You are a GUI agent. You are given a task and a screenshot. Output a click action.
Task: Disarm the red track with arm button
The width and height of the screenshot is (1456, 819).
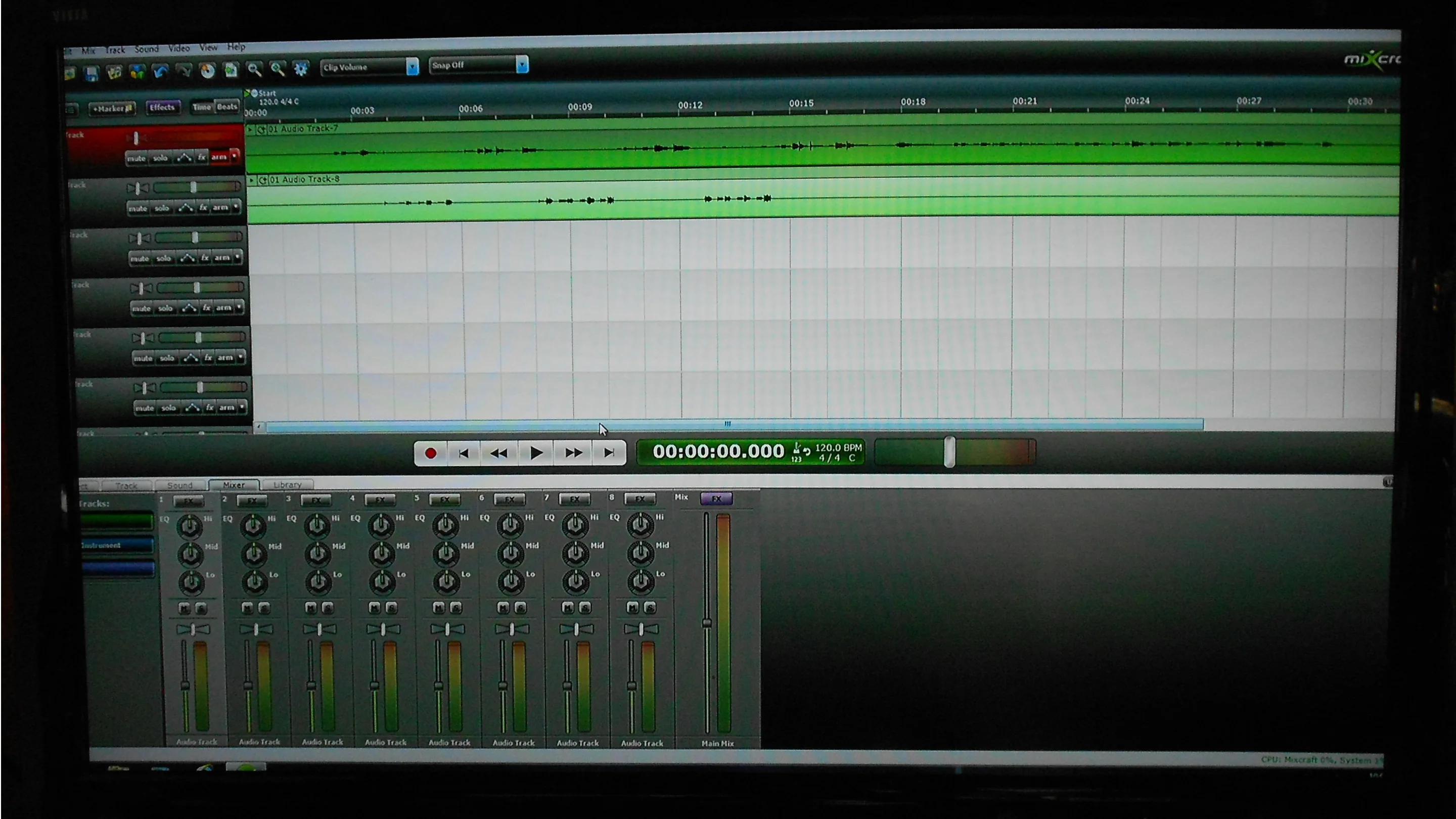point(219,157)
